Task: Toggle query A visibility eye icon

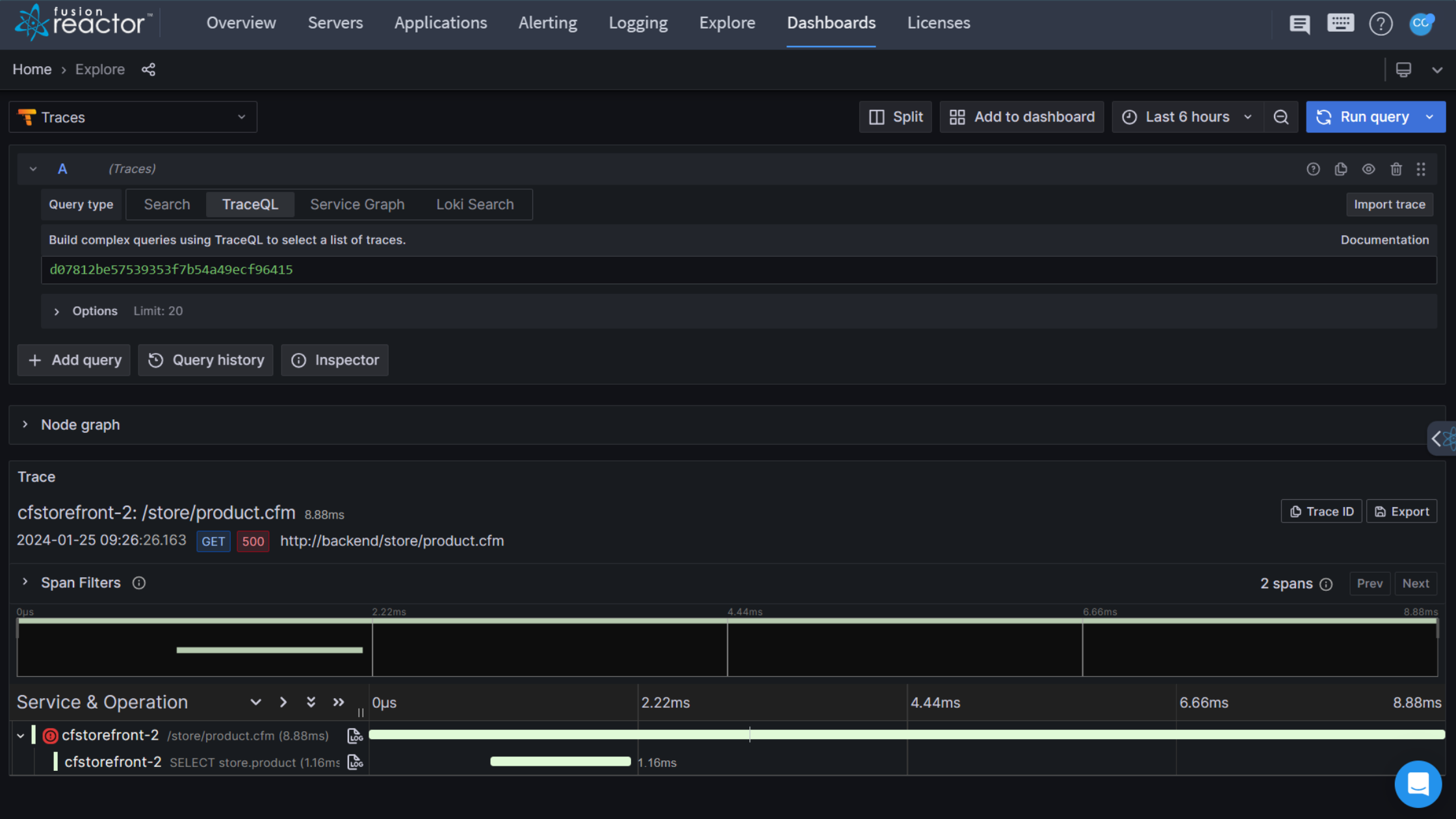Action: coord(1368,169)
